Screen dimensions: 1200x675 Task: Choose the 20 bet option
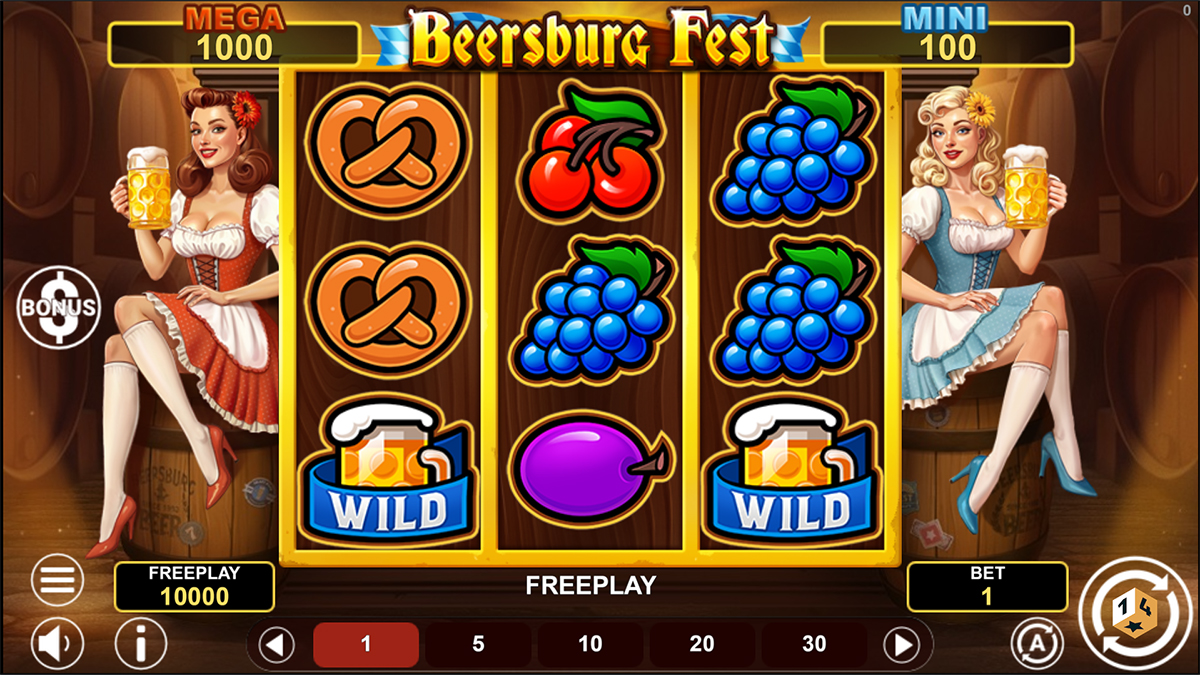click(702, 645)
